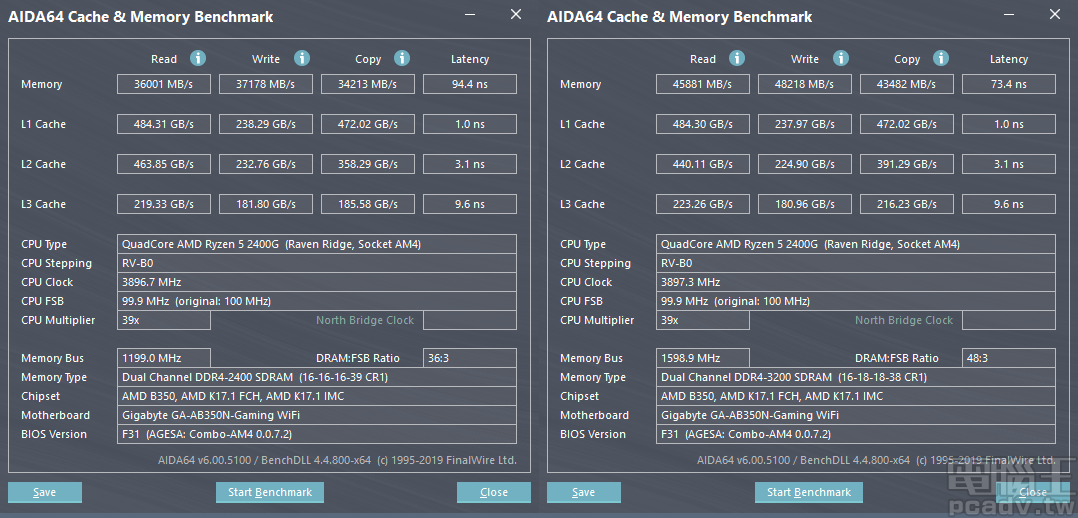
Task: Click DRAM:FSB Ratio field 48:3
Action: pyautogui.click(x=1009, y=358)
